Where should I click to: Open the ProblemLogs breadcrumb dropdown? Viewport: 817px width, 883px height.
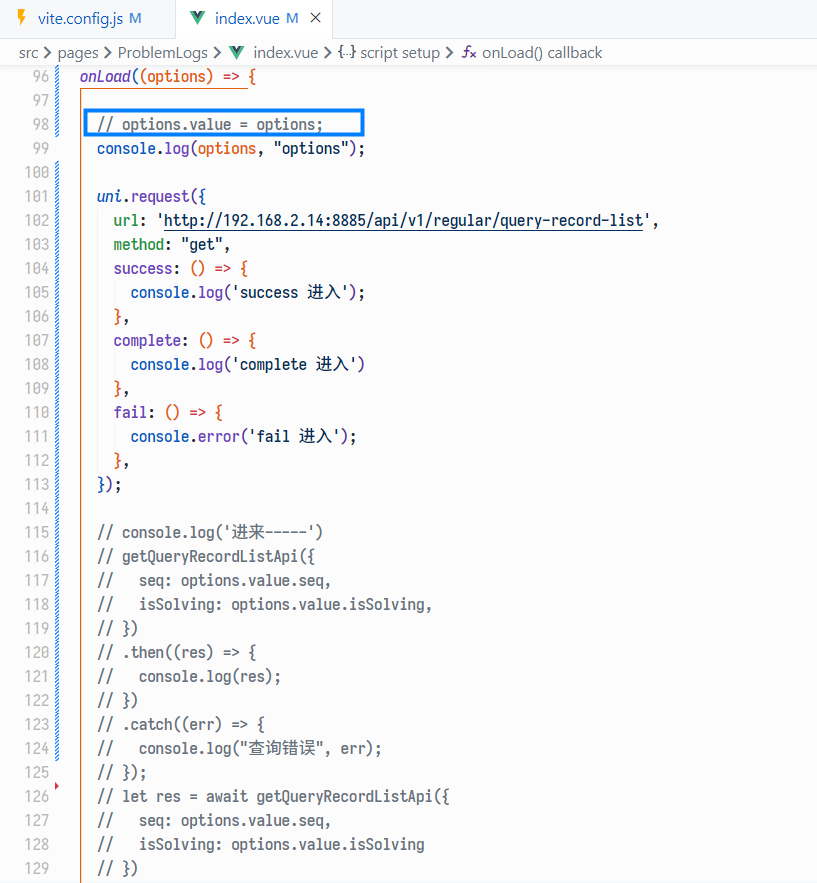162,52
